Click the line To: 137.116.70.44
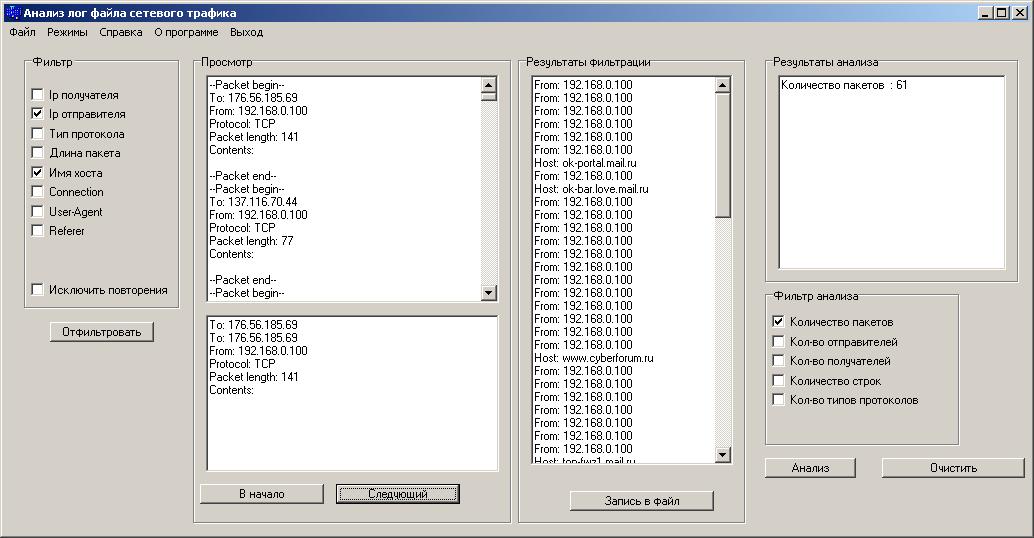 click(x=253, y=202)
